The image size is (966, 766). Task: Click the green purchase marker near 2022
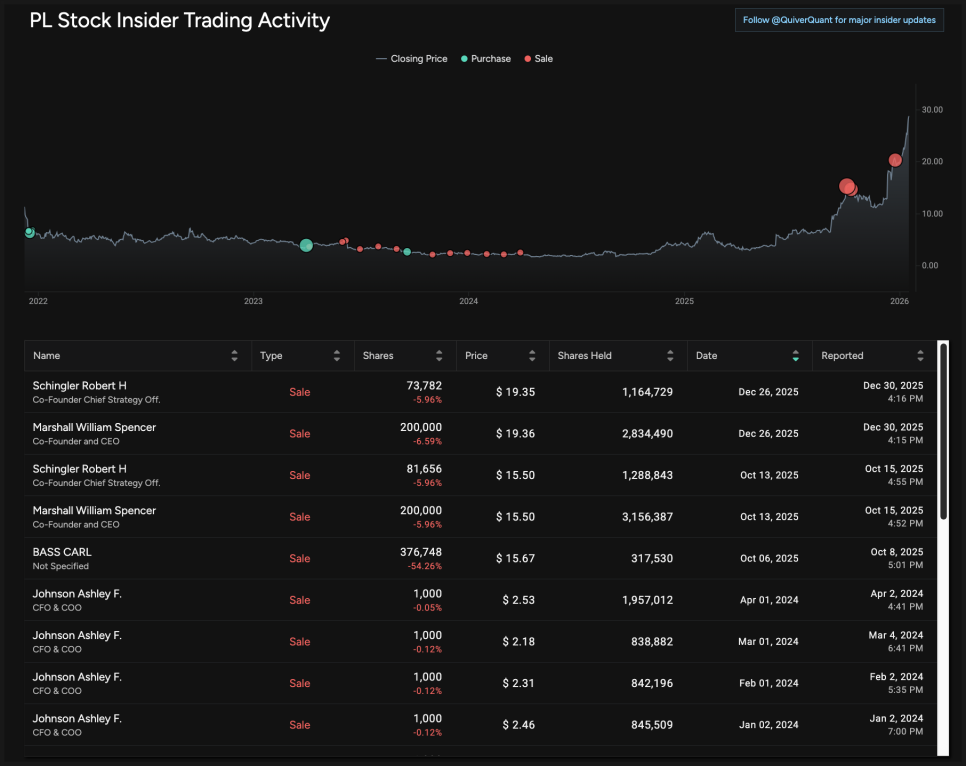pos(29,232)
